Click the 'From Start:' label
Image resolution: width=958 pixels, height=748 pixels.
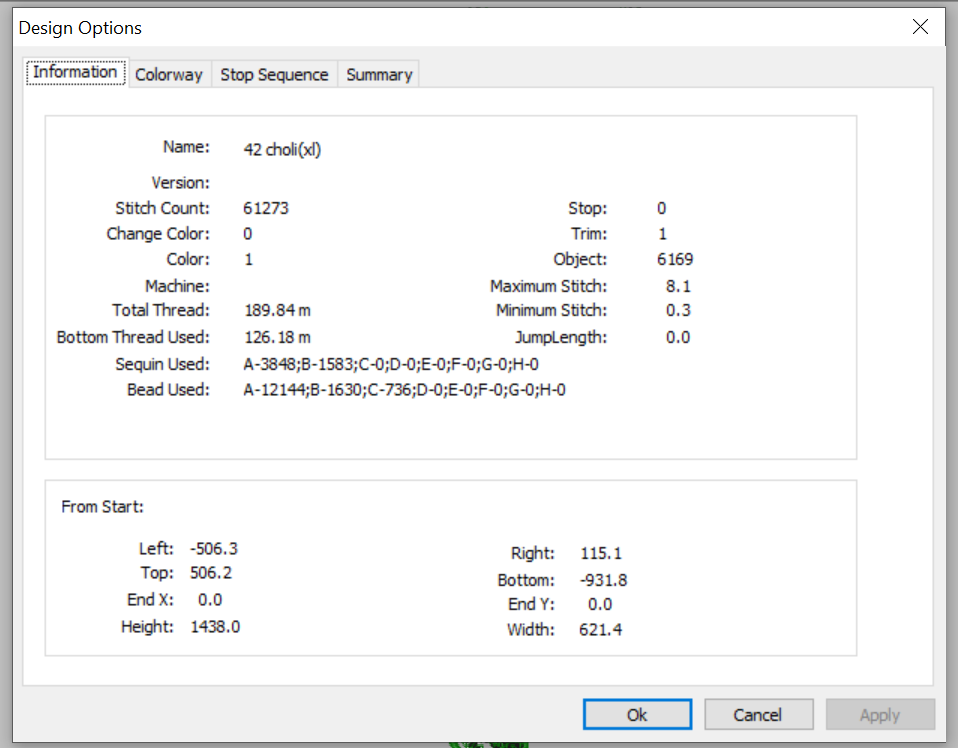[x=103, y=507]
